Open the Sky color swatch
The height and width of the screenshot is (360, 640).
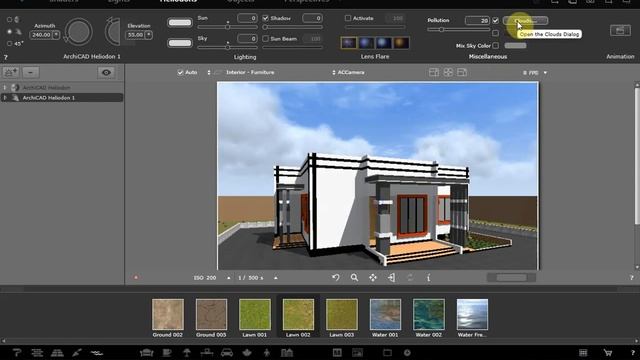tap(180, 42)
